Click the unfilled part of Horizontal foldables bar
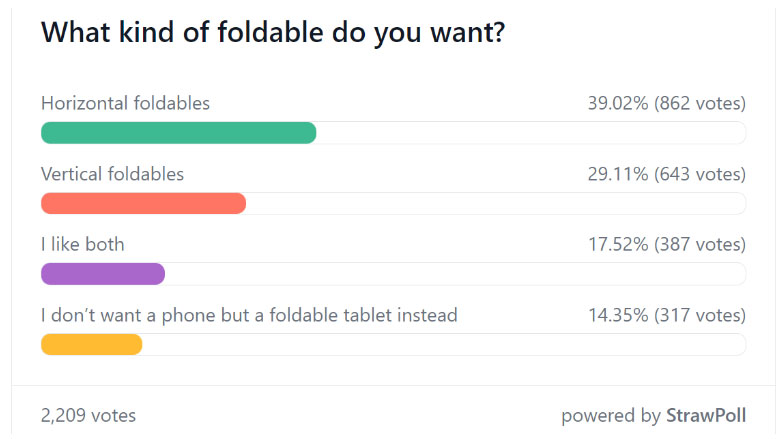 point(530,133)
